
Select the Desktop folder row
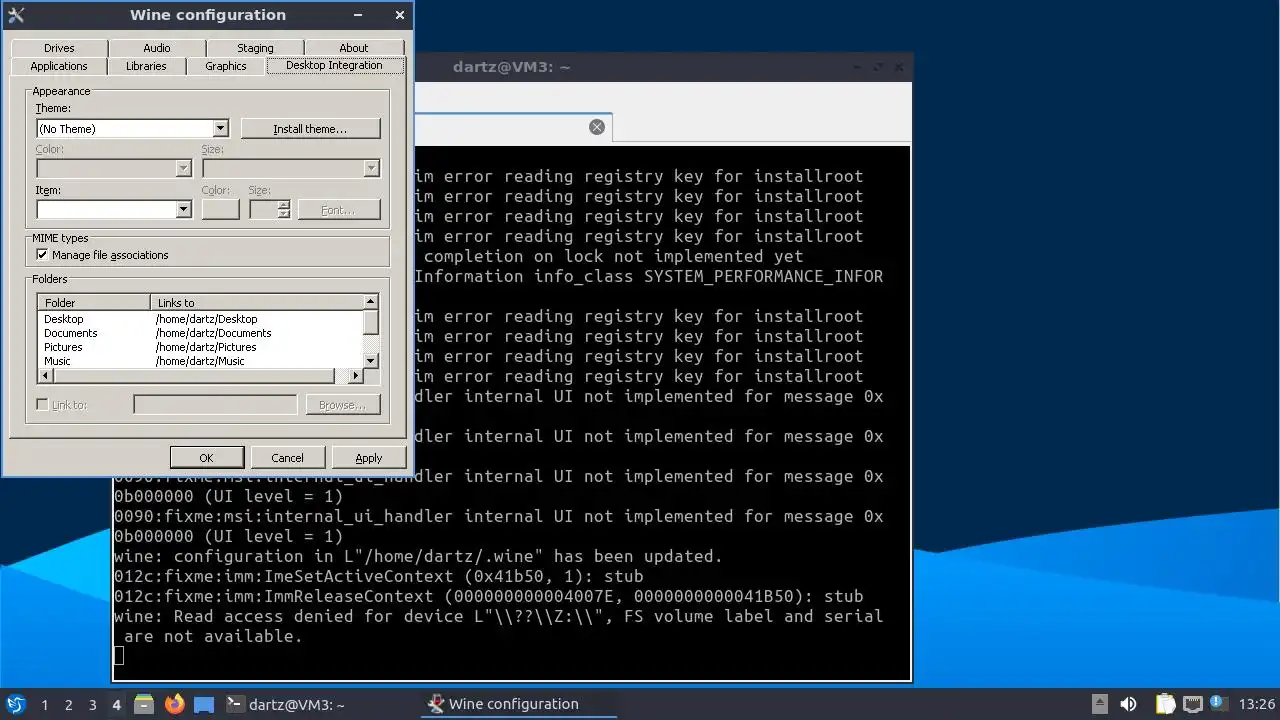200,319
